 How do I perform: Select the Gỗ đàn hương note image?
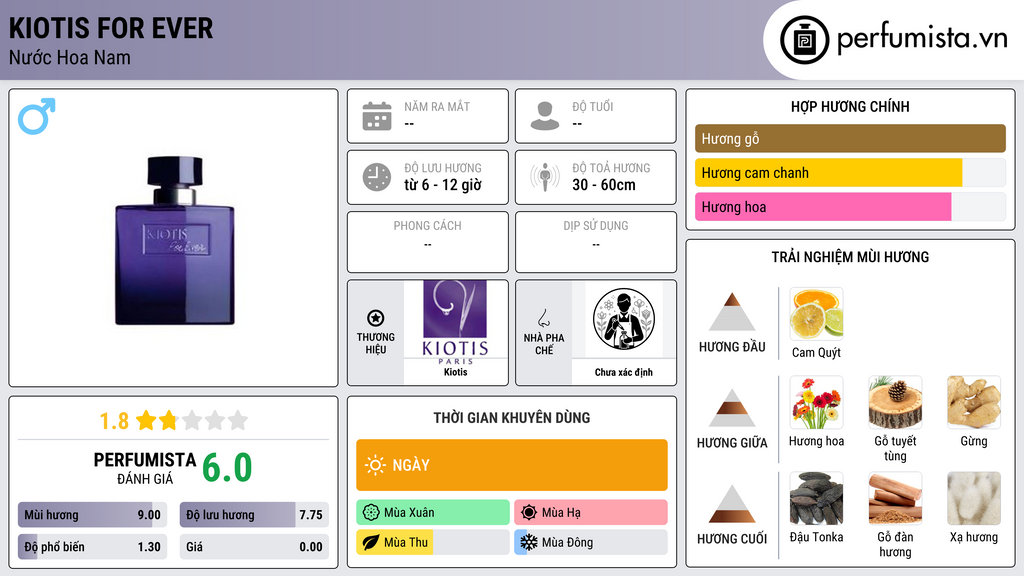[895, 498]
